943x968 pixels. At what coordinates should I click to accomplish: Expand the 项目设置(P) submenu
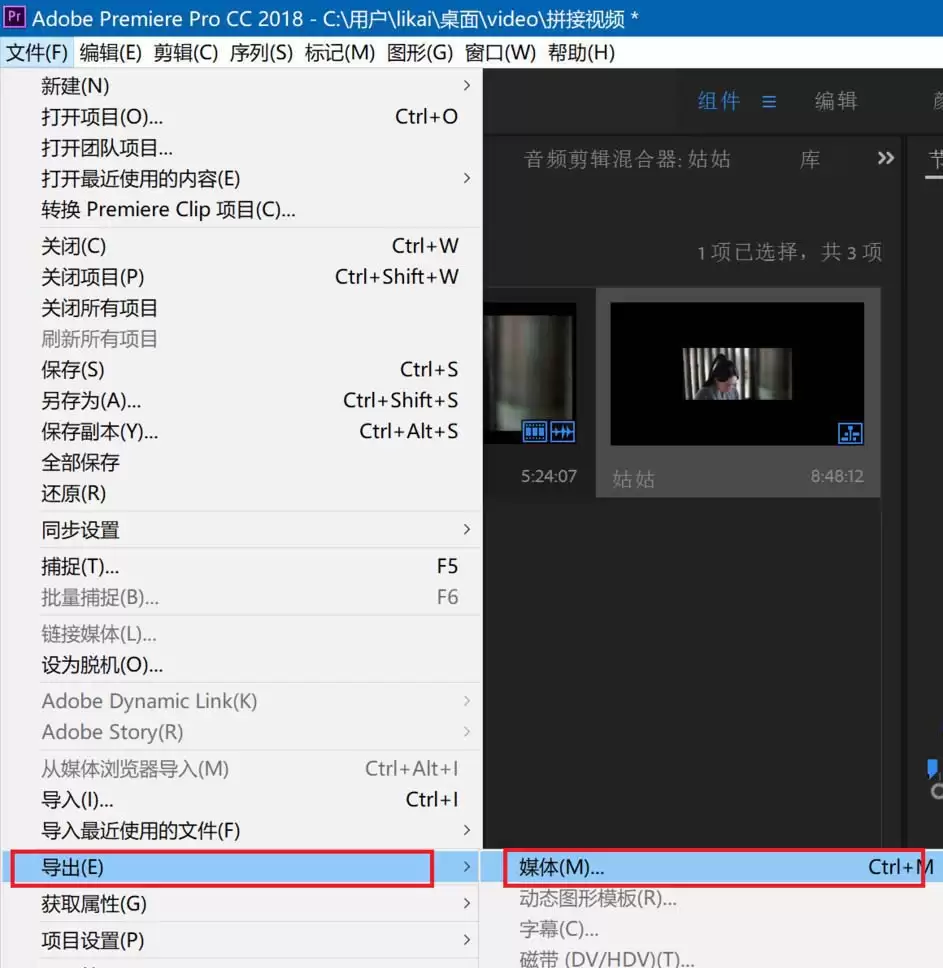pos(242,940)
